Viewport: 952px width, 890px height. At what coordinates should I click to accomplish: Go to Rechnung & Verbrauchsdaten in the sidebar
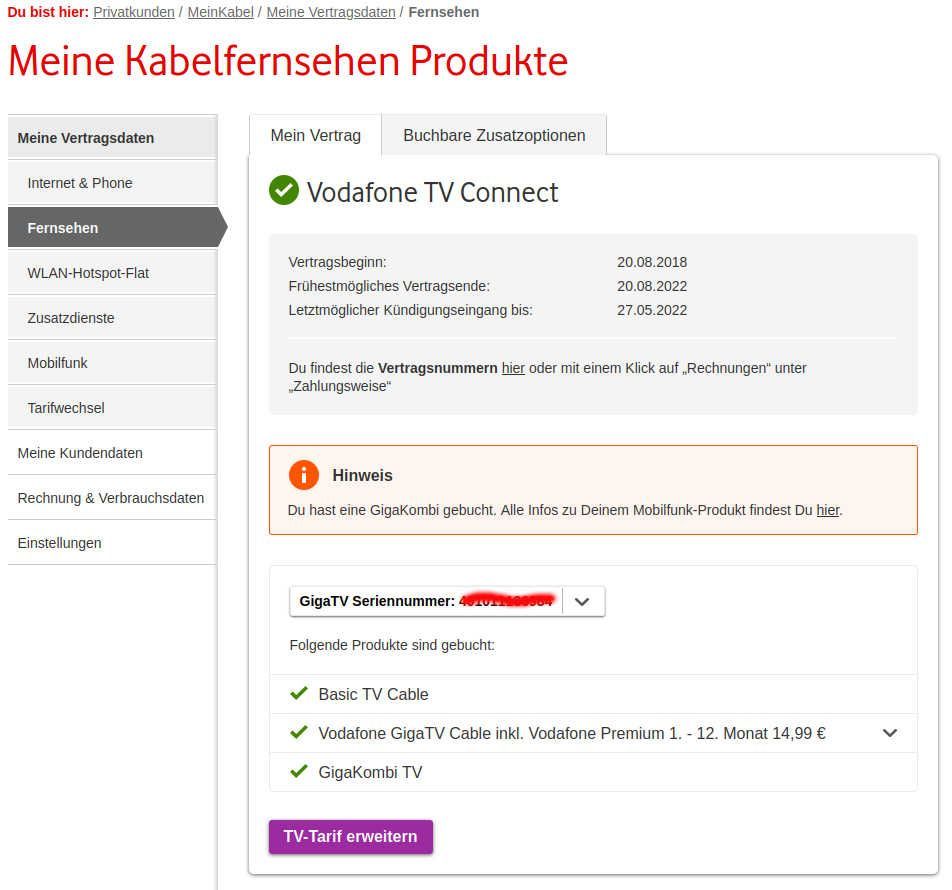point(111,498)
